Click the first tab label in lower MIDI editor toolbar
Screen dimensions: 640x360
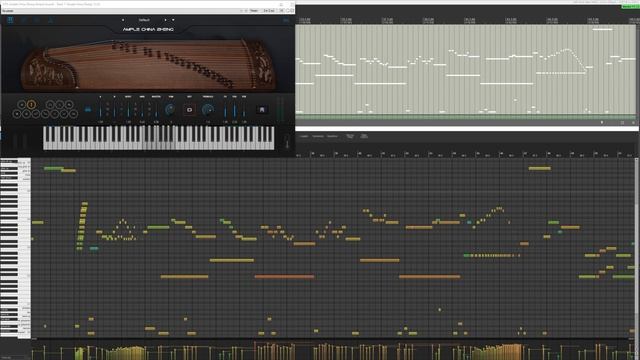pos(304,136)
